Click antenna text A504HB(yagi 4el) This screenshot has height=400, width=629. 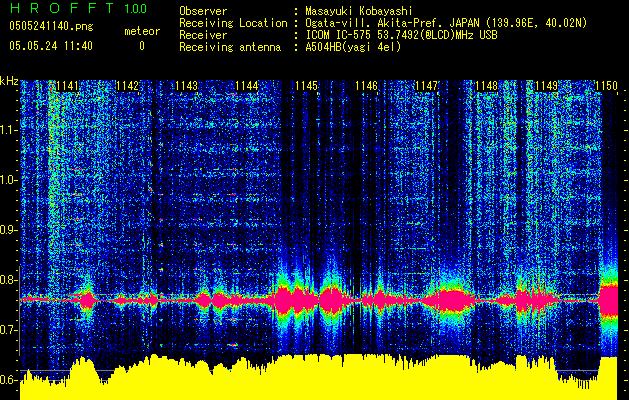353,47
